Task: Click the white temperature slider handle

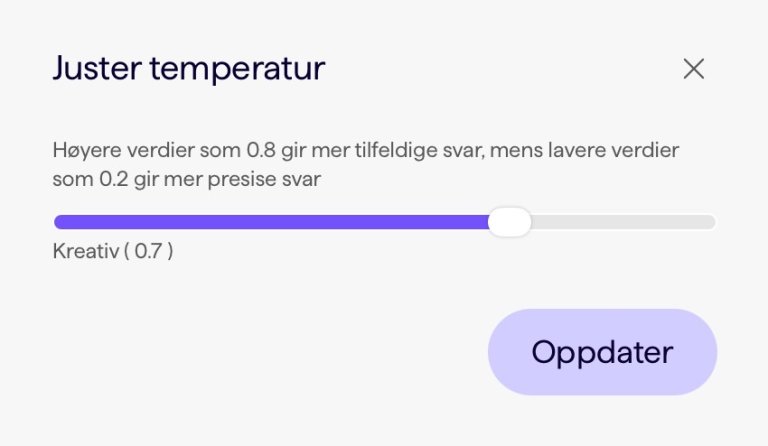Action: click(x=510, y=222)
